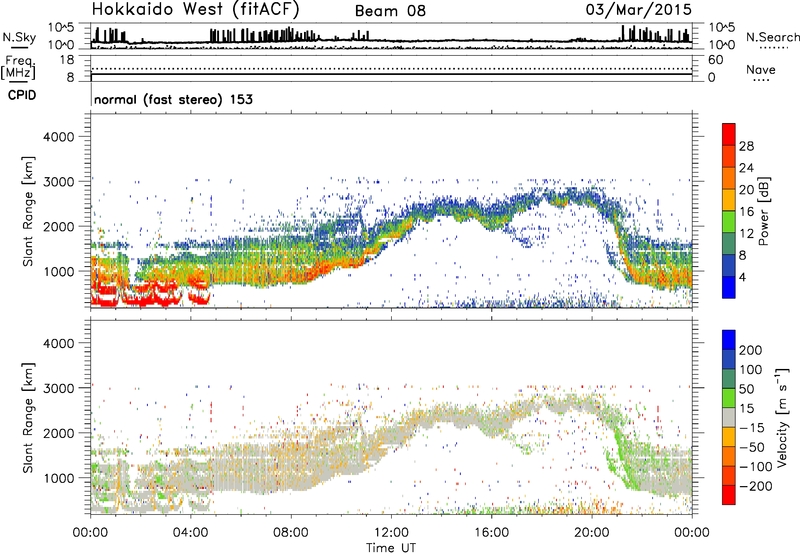Click the 28 label on Power colorbar
The height and width of the screenshot is (554, 800).
click(746, 146)
